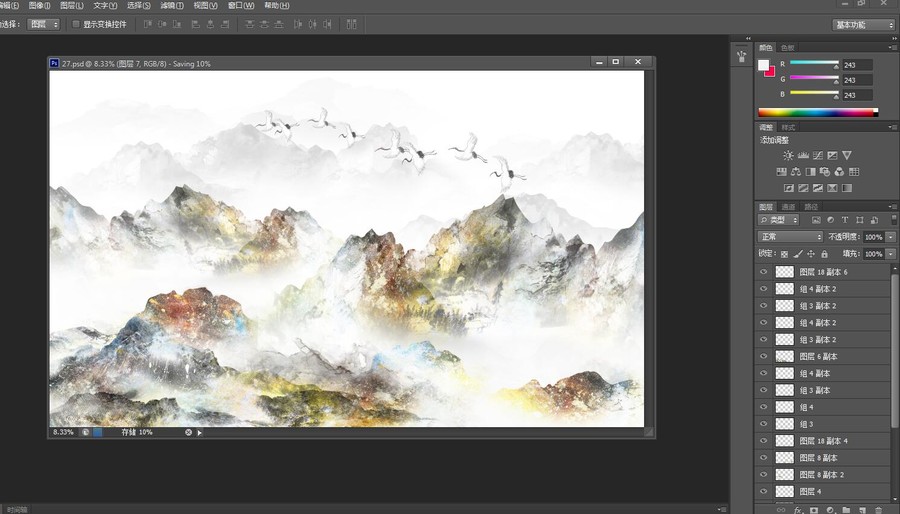Image resolution: width=900 pixels, height=514 pixels.
Task: Delete layer with trash icon
Action: [x=878, y=509]
